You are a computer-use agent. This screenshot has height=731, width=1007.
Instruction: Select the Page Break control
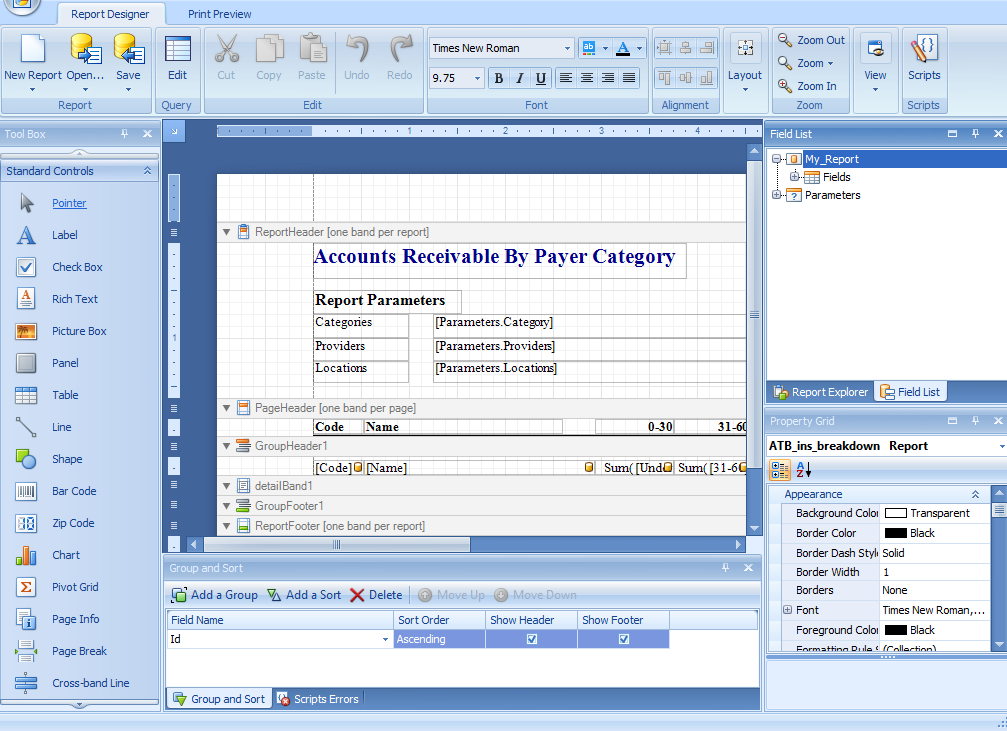79,651
